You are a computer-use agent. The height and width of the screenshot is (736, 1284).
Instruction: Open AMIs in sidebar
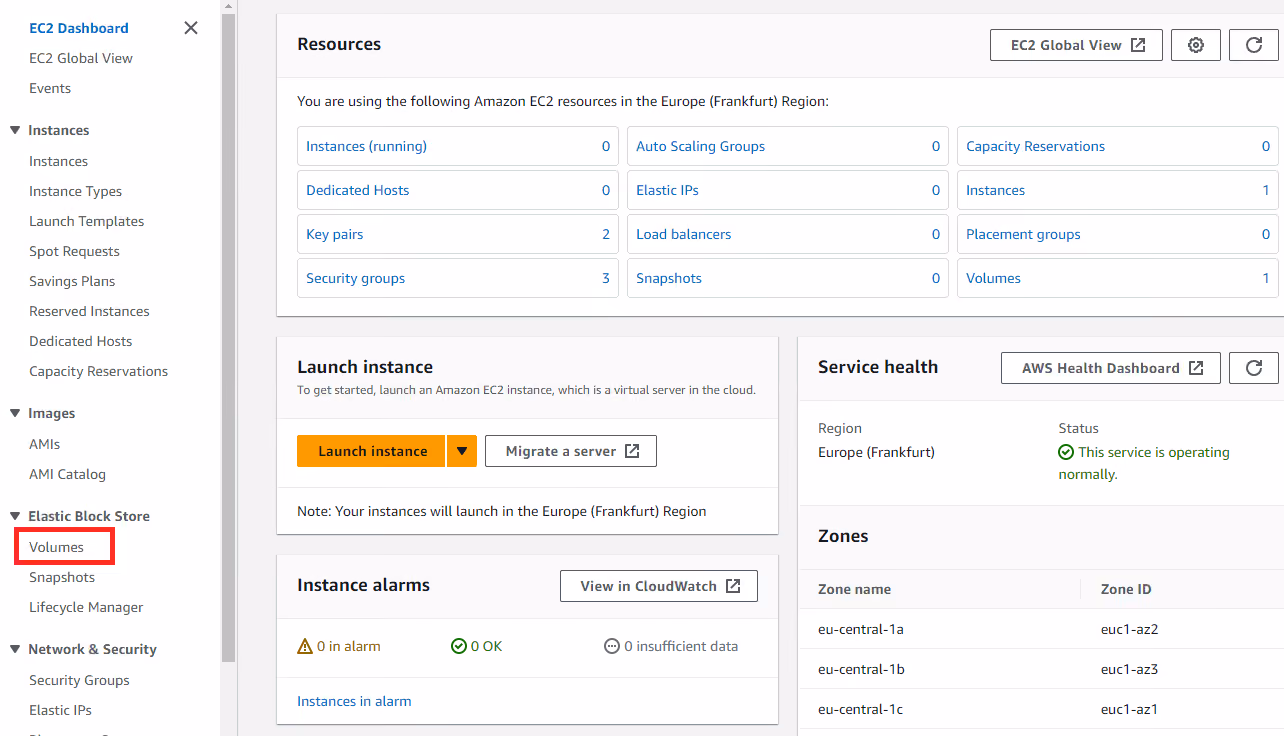coord(44,444)
